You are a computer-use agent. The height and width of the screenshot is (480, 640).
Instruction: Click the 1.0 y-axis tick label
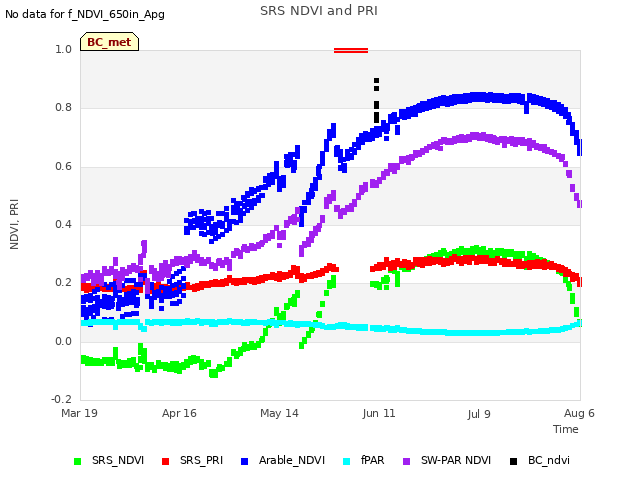(x=63, y=49)
